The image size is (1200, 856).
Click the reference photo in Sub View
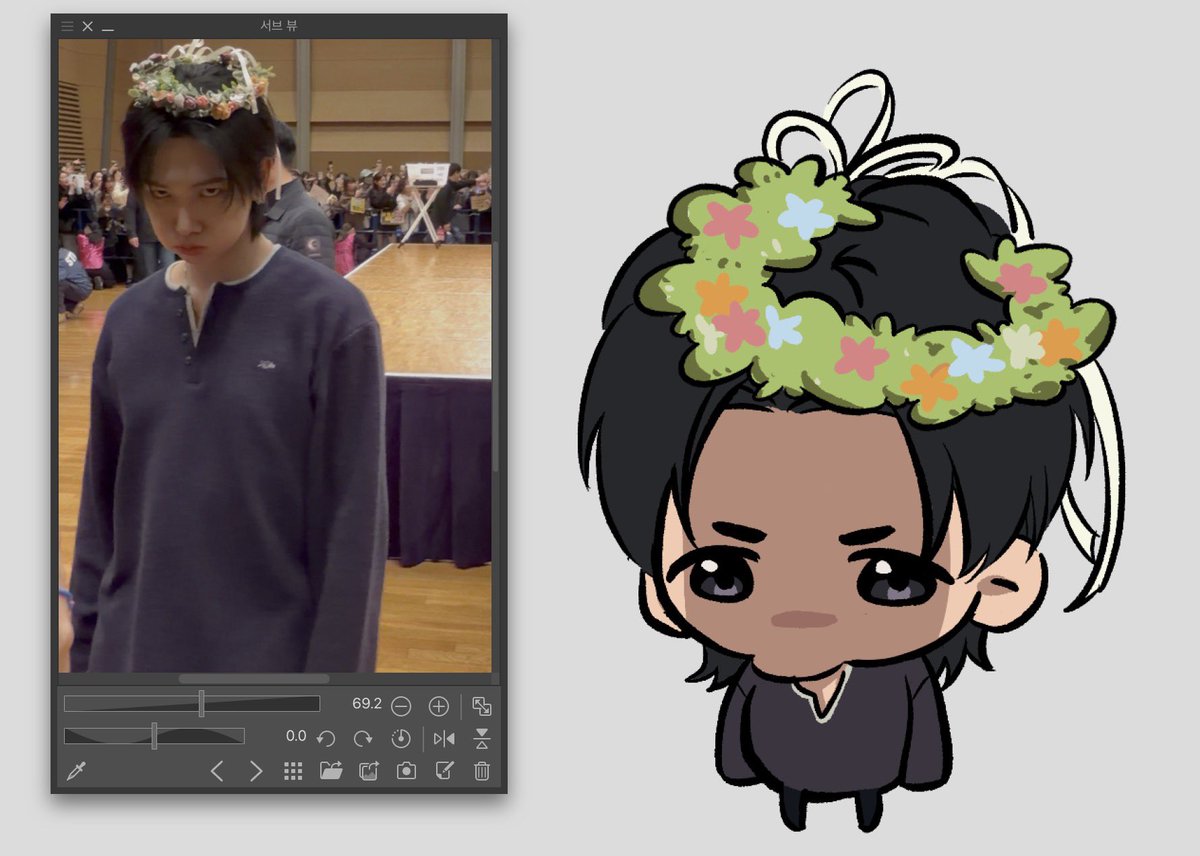coord(275,356)
